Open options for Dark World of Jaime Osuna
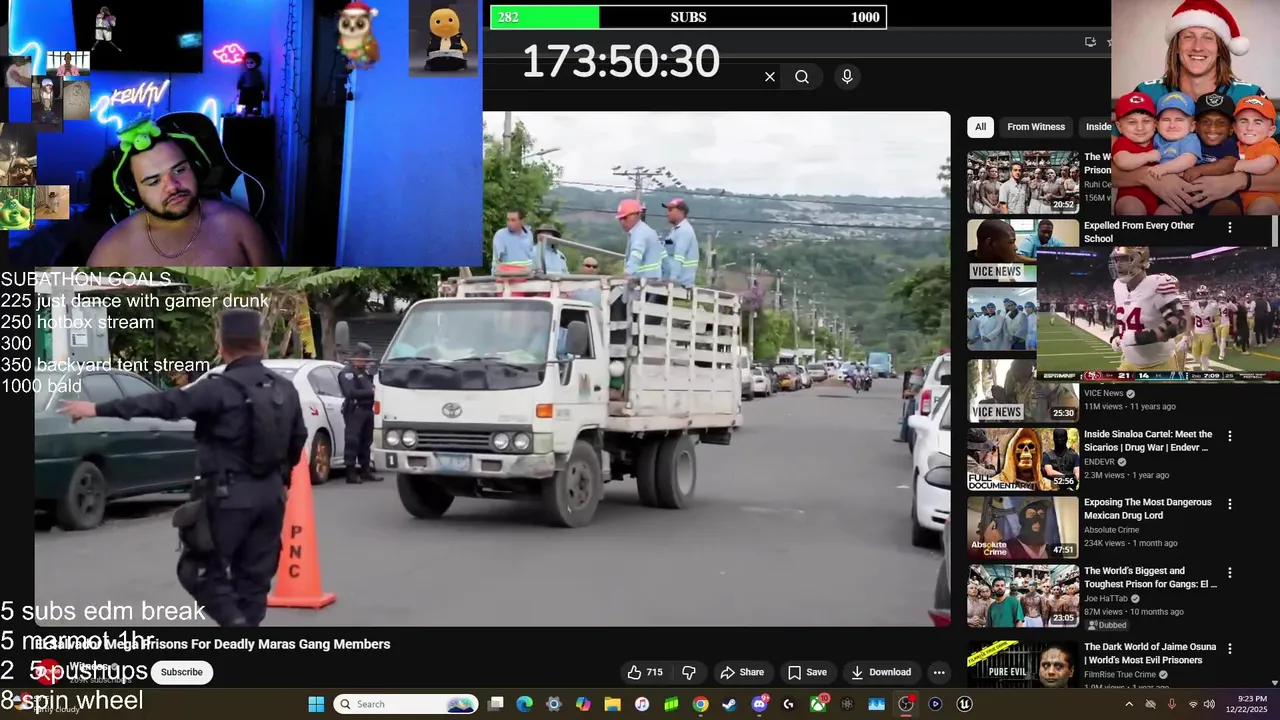 1230,649
